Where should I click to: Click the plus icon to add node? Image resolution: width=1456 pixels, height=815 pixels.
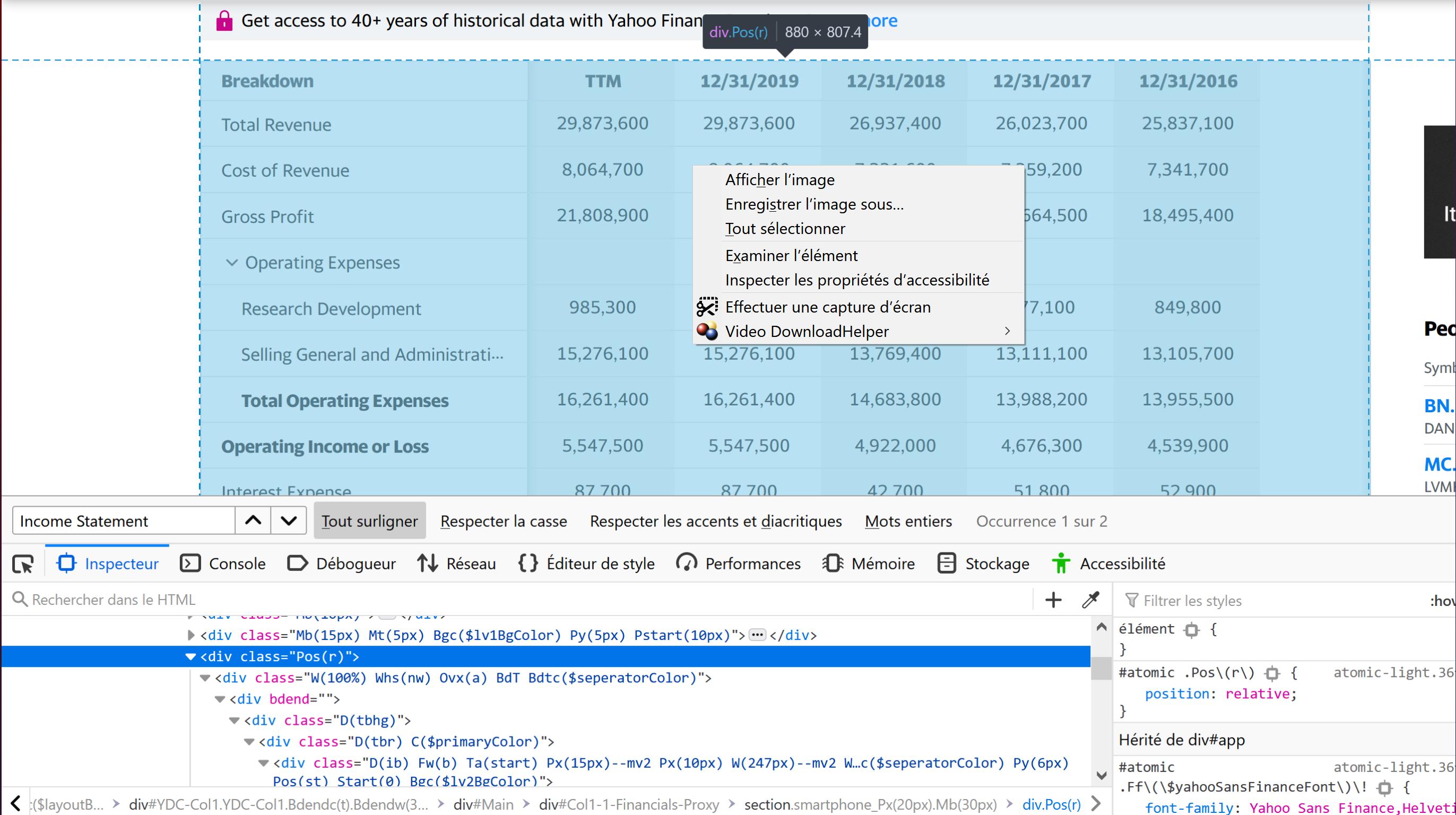1054,600
